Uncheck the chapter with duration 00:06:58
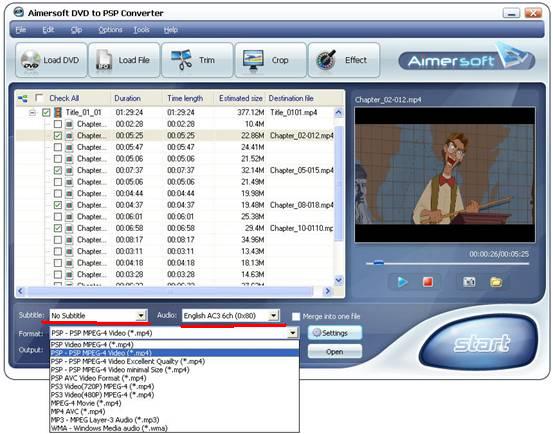Viewport: 553px width, 434px height. tap(58, 228)
